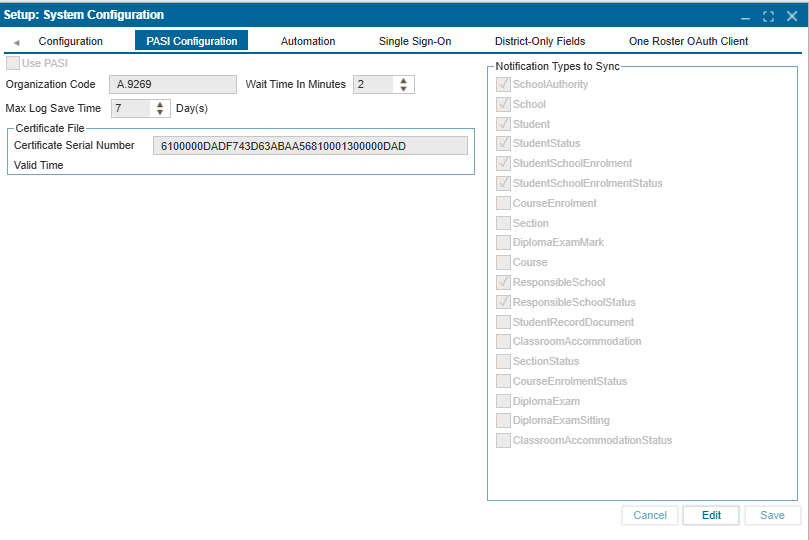Select the PASI Configuration tab
The image size is (809, 540).
point(191,41)
